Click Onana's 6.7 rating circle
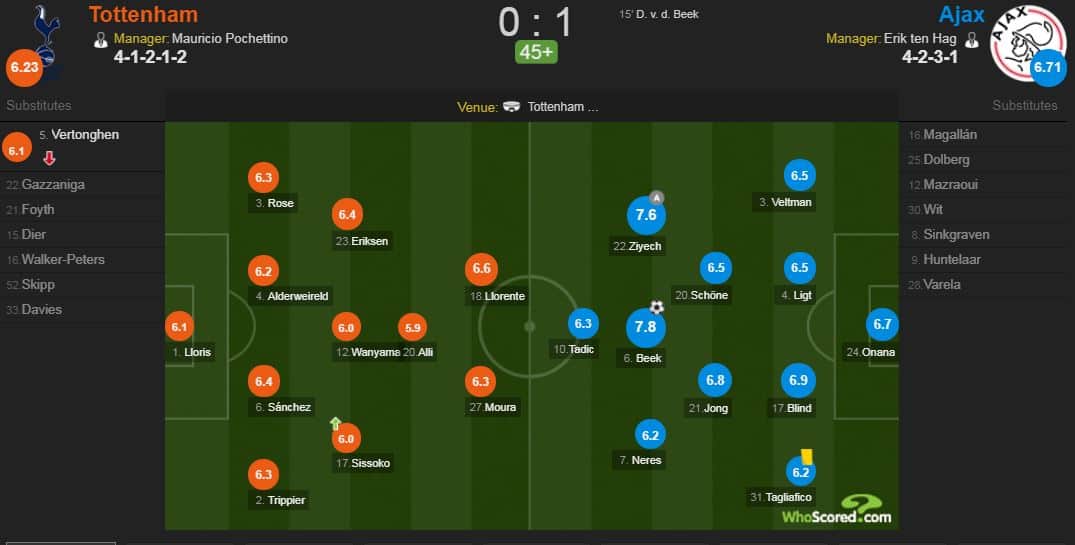The image size is (1075, 545). tap(882, 324)
